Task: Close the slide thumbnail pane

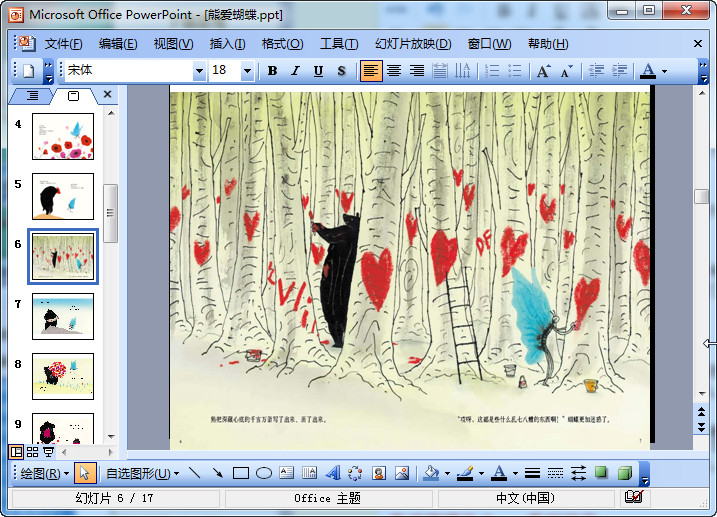Action: [107, 94]
